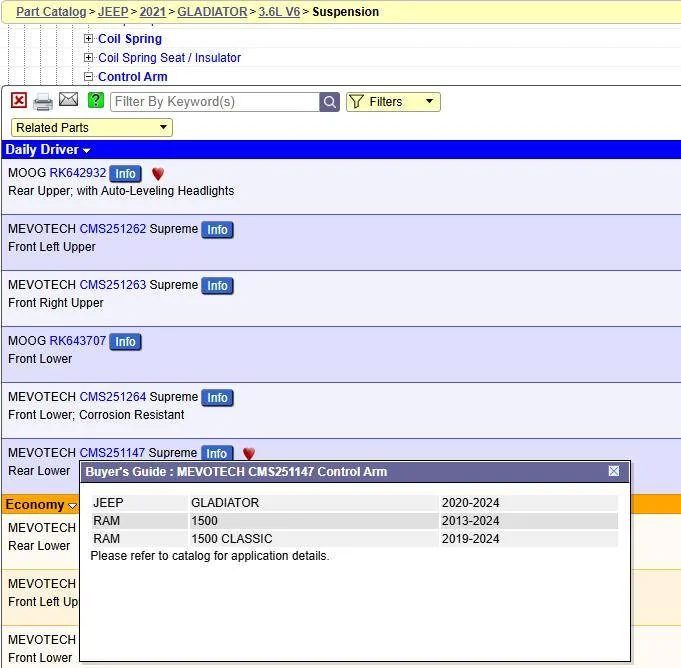The width and height of the screenshot is (681, 668).
Task: Click heart icon next to MEVOTECH CMS251147
Action: (x=249, y=453)
